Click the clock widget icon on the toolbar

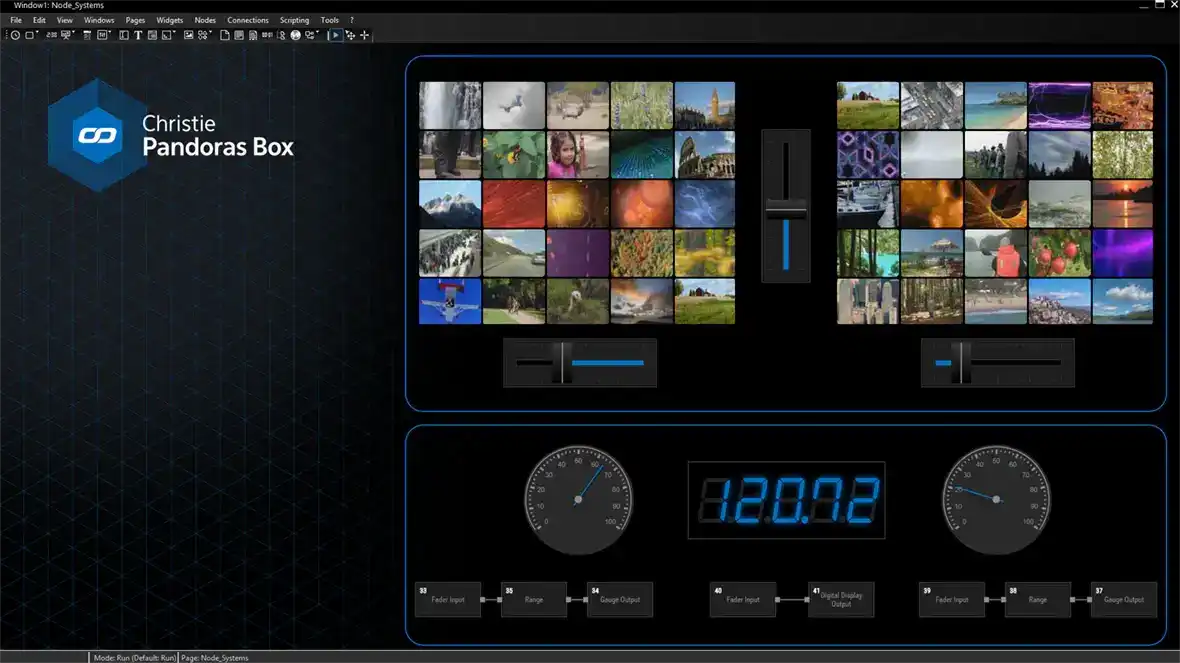pos(14,34)
